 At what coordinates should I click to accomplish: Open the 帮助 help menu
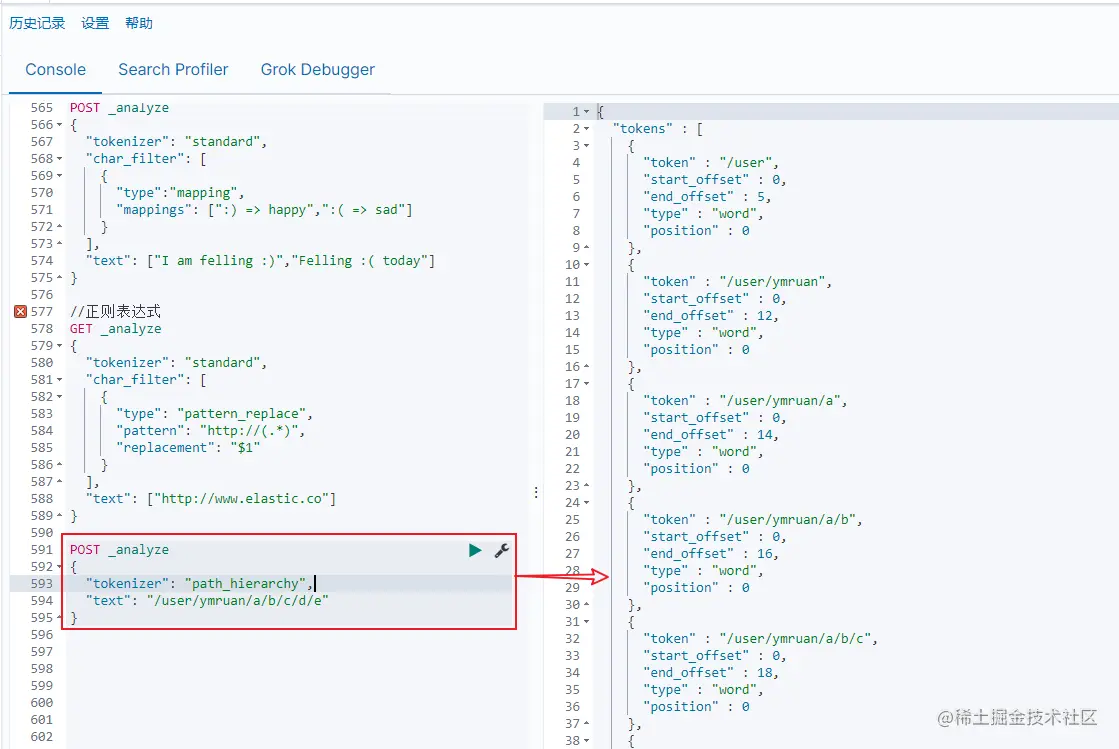(x=139, y=23)
